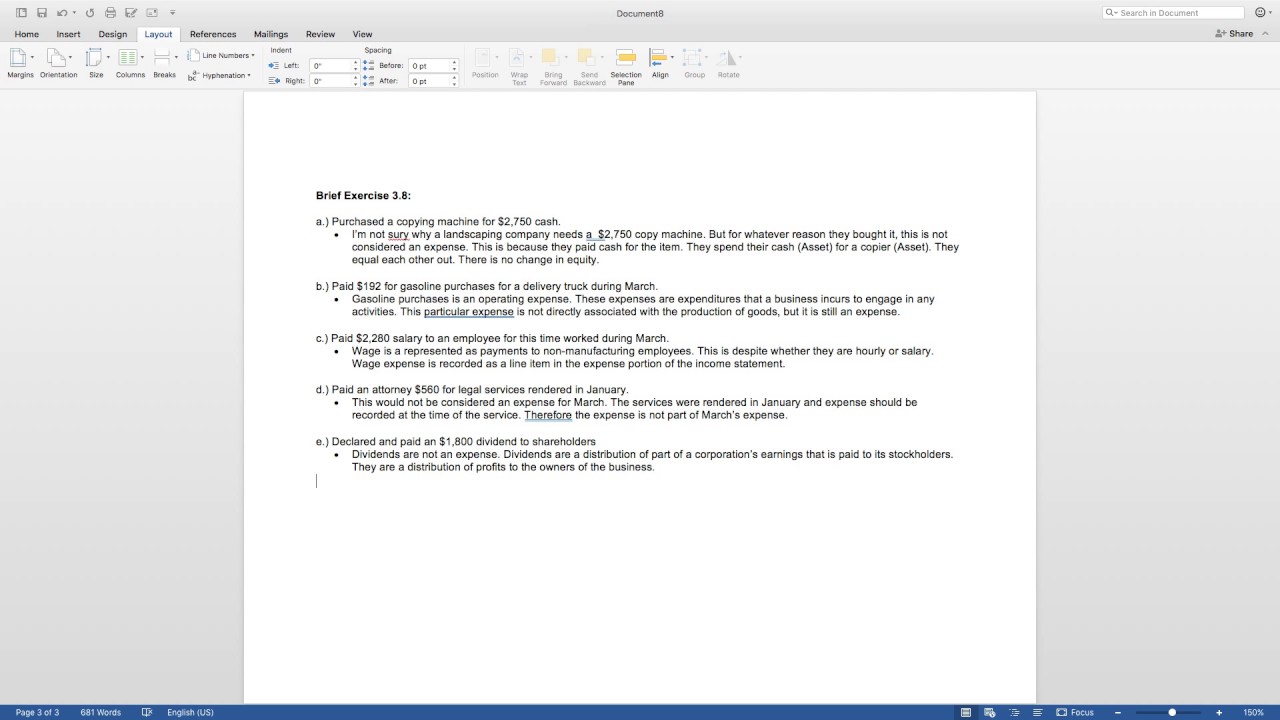Switch to Print Layout view in status bar
1280x720 pixels.
click(x=965, y=712)
